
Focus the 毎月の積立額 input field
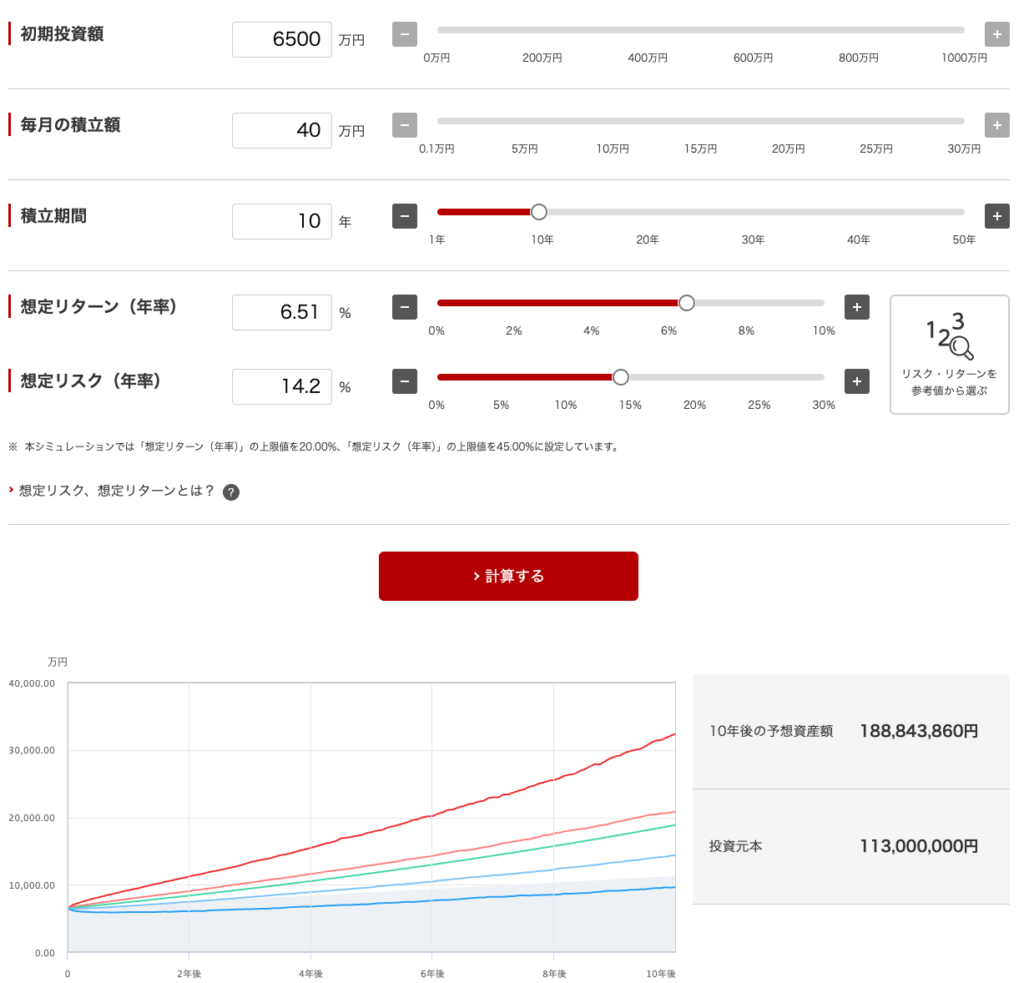(282, 131)
